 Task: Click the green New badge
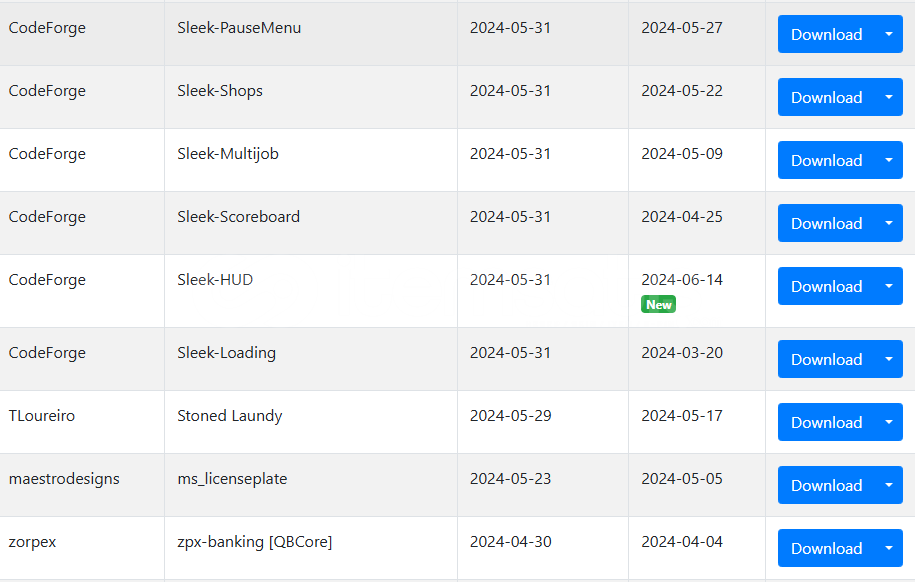pos(658,305)
